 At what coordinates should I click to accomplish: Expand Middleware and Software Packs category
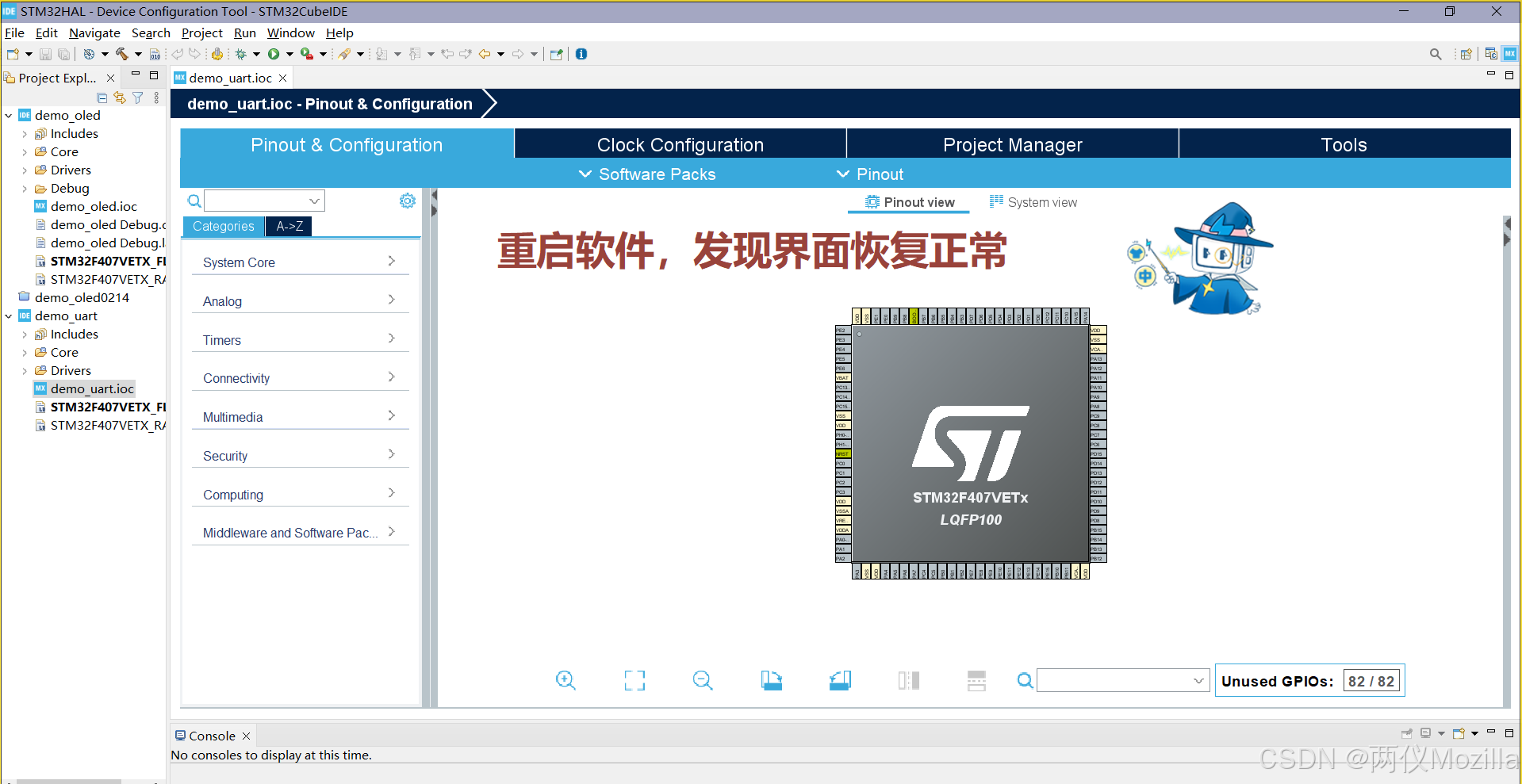(300, 533)
